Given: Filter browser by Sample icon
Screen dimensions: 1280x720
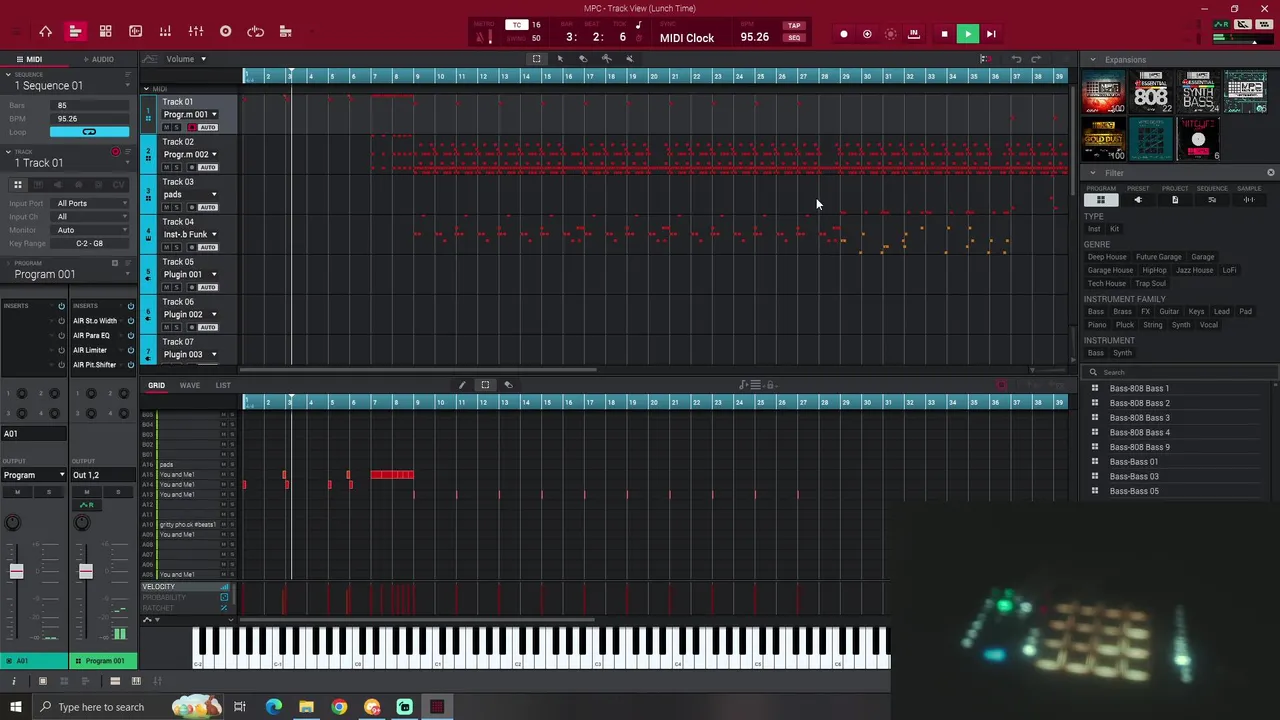Looking at the screenshot, I should [1249, 200].
